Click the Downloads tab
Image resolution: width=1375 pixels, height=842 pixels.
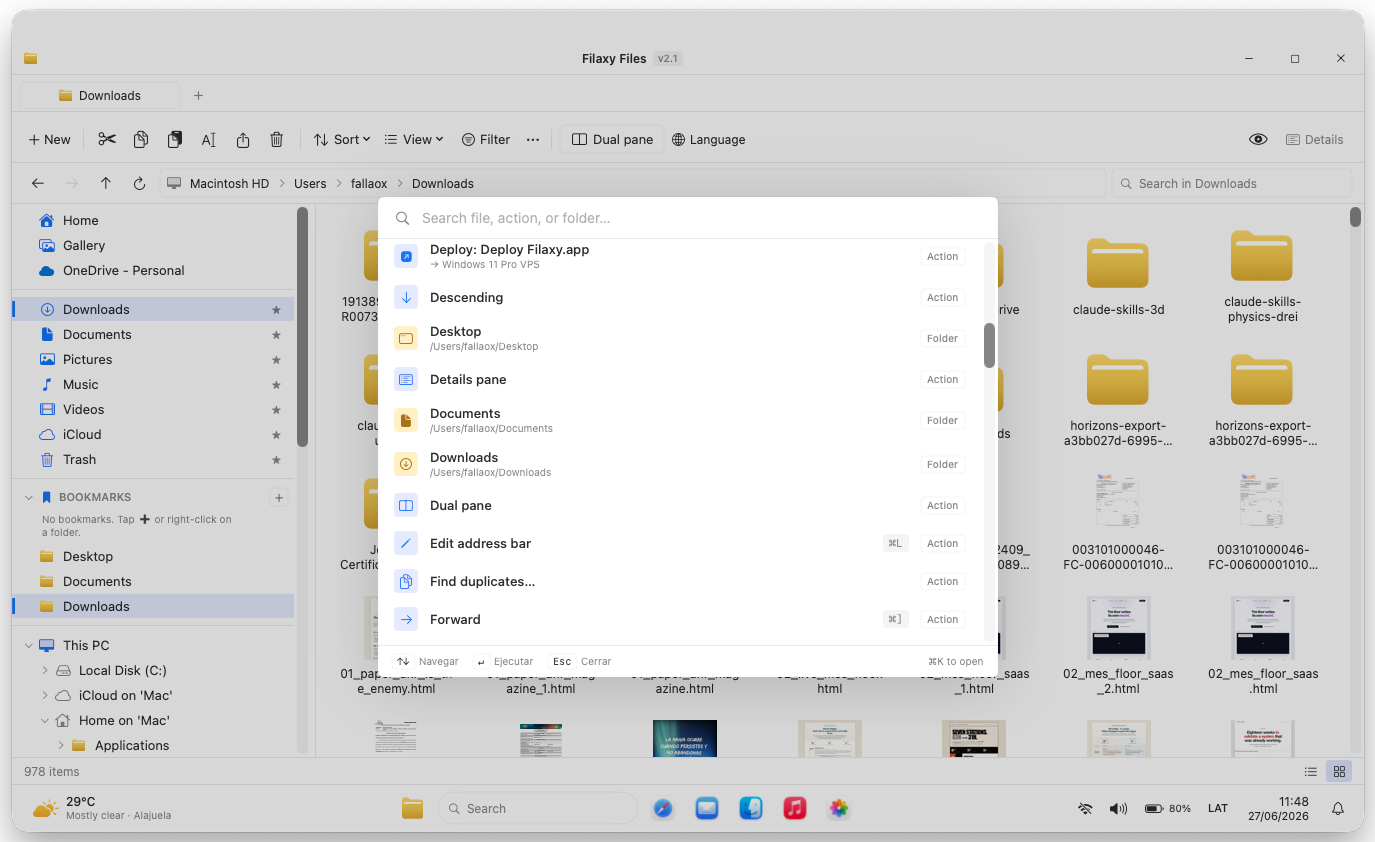(100, 95)
